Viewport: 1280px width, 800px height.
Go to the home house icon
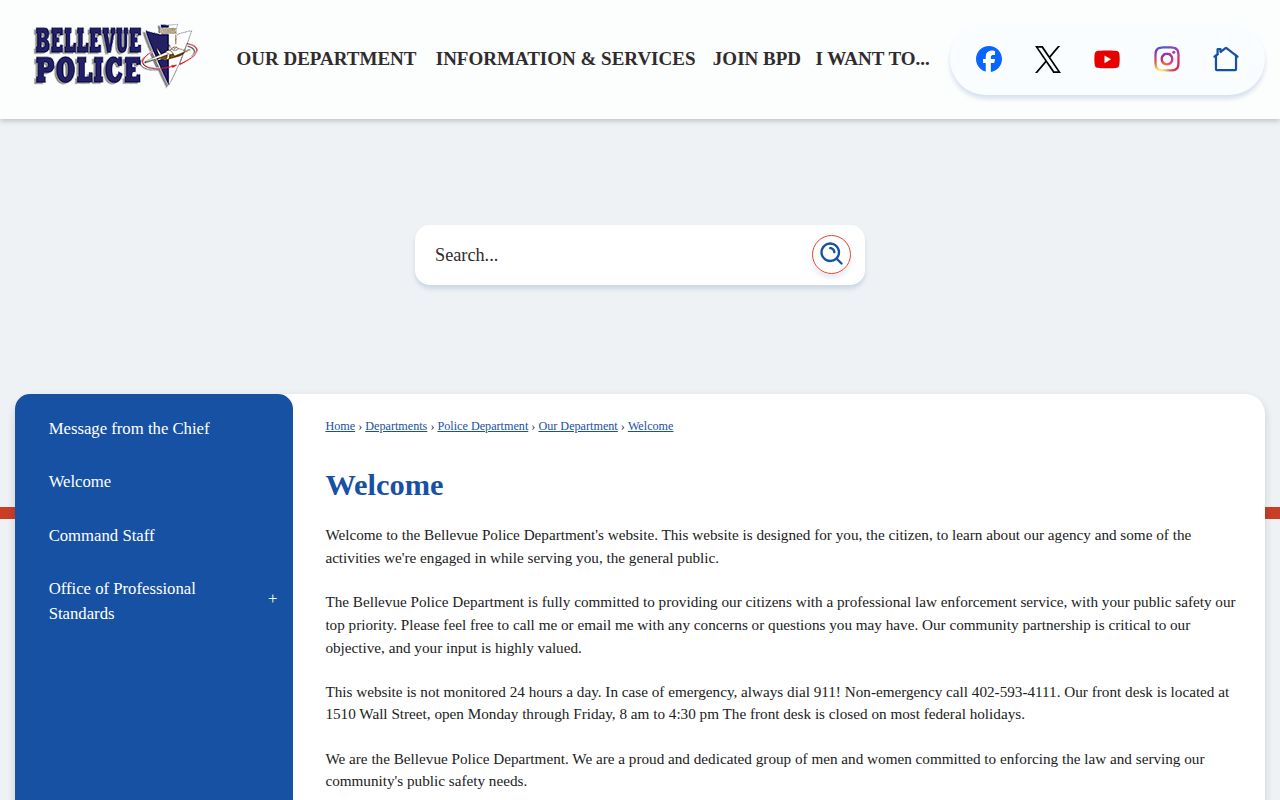(x=1225, y=59)
